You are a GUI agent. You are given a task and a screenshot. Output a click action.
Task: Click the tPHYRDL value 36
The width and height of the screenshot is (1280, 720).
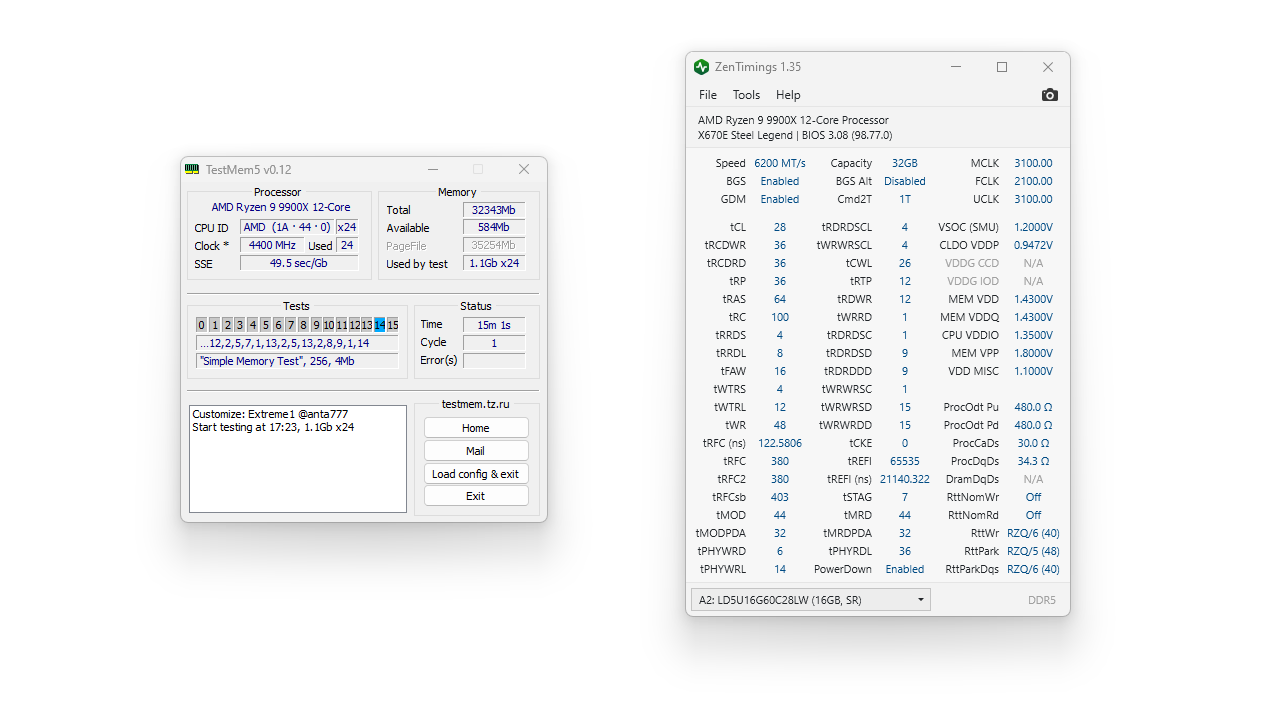[x=905, y=551]
